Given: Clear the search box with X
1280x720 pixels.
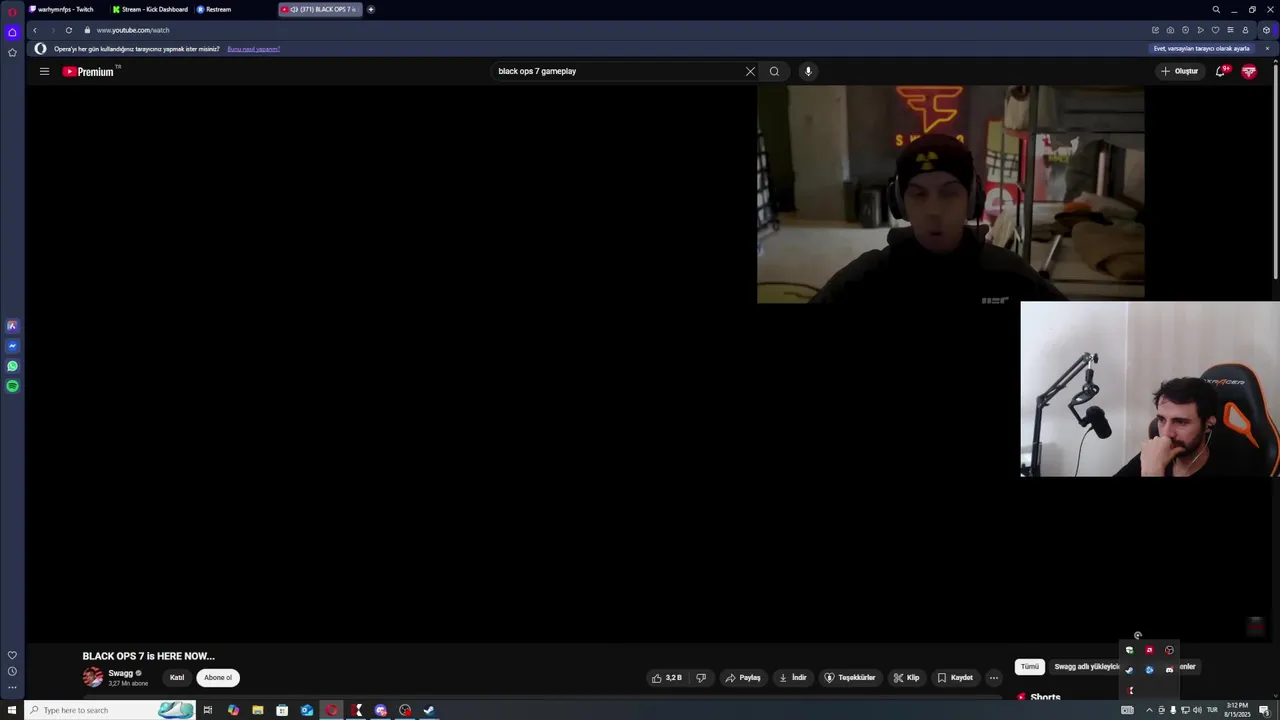Looking at the screenshot, I should point(750,71).
